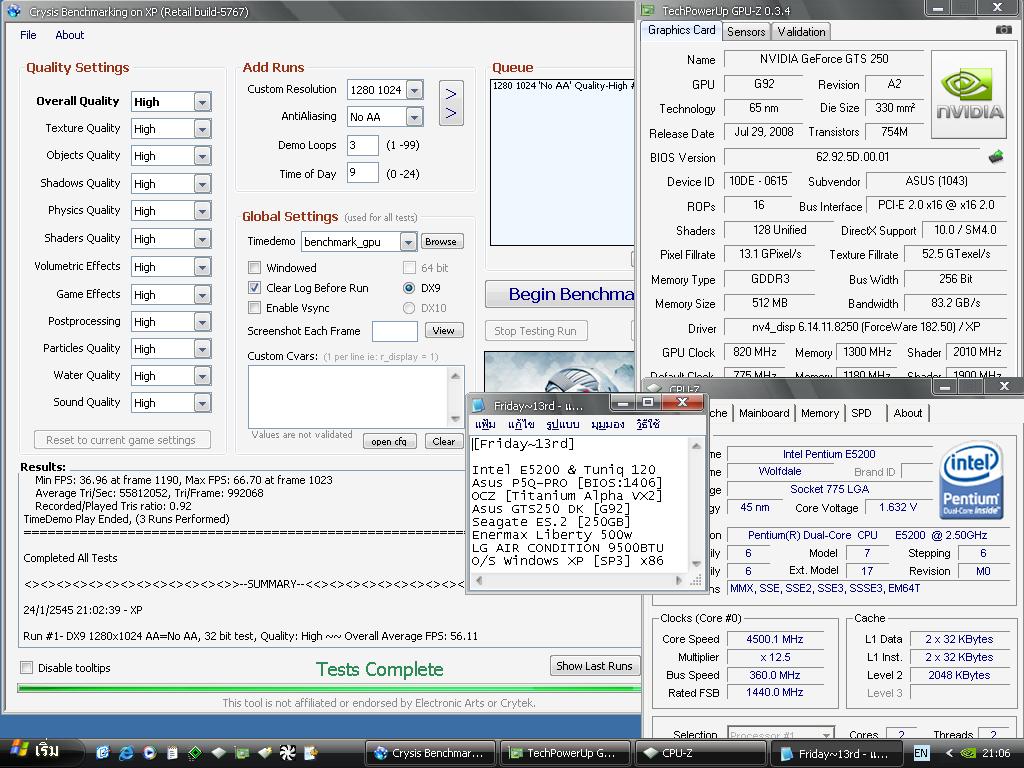
Task: Expand the Shadows Quality dropdown
Action: [x=202, y=184]
